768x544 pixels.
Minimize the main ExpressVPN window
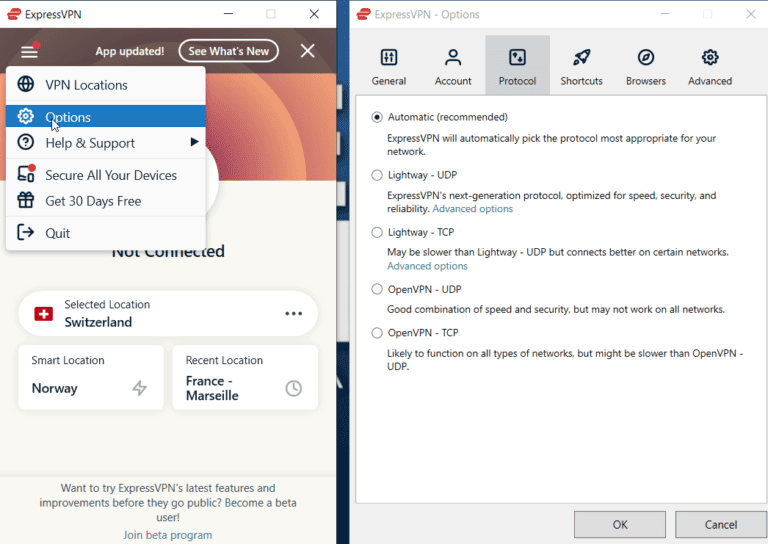(228, 14)
